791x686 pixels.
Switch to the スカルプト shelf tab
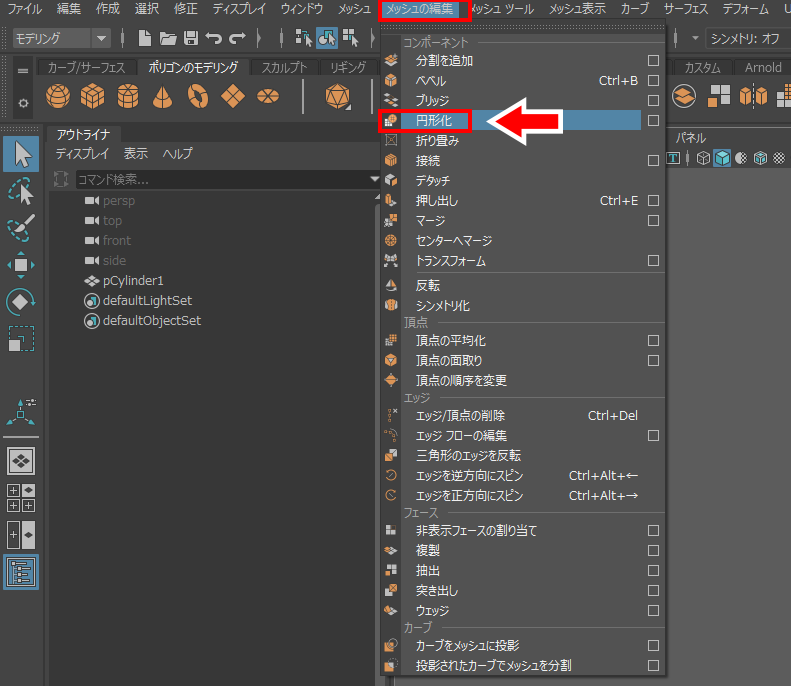(x=284, y=68)
